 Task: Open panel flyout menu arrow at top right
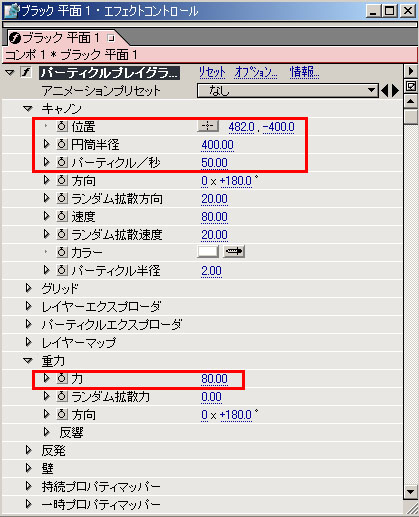(x=411, y=71)
